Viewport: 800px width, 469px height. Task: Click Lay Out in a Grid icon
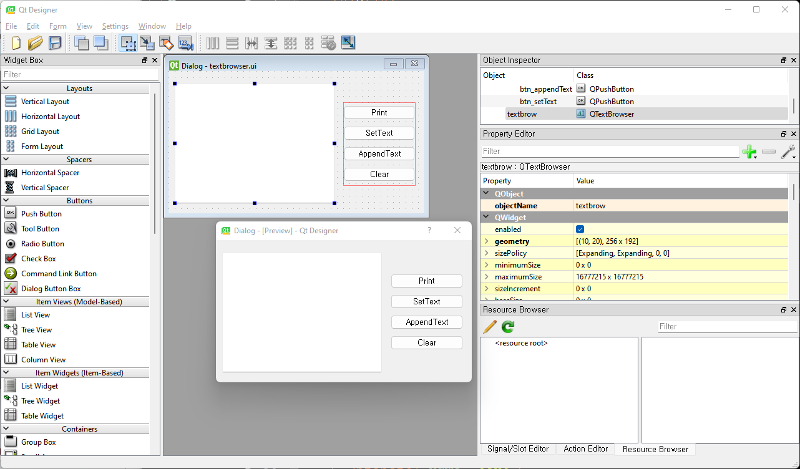point(290,43)
